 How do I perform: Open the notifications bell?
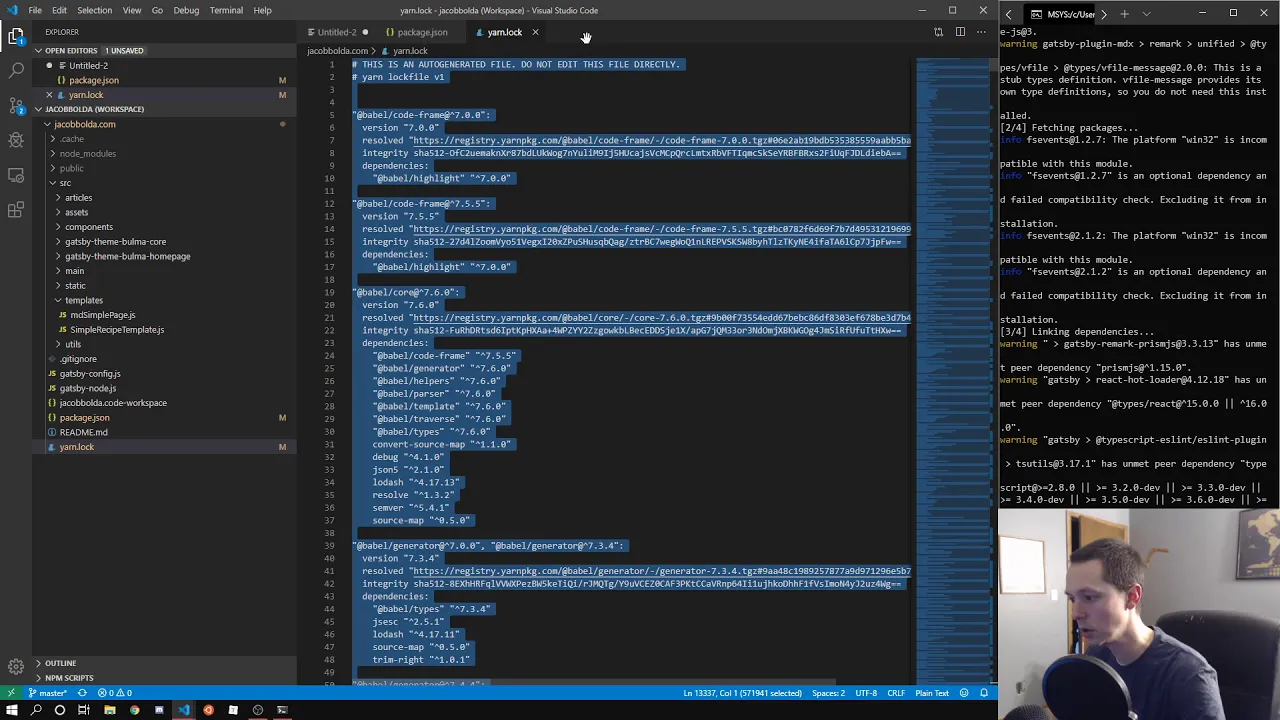coord(984,693)
